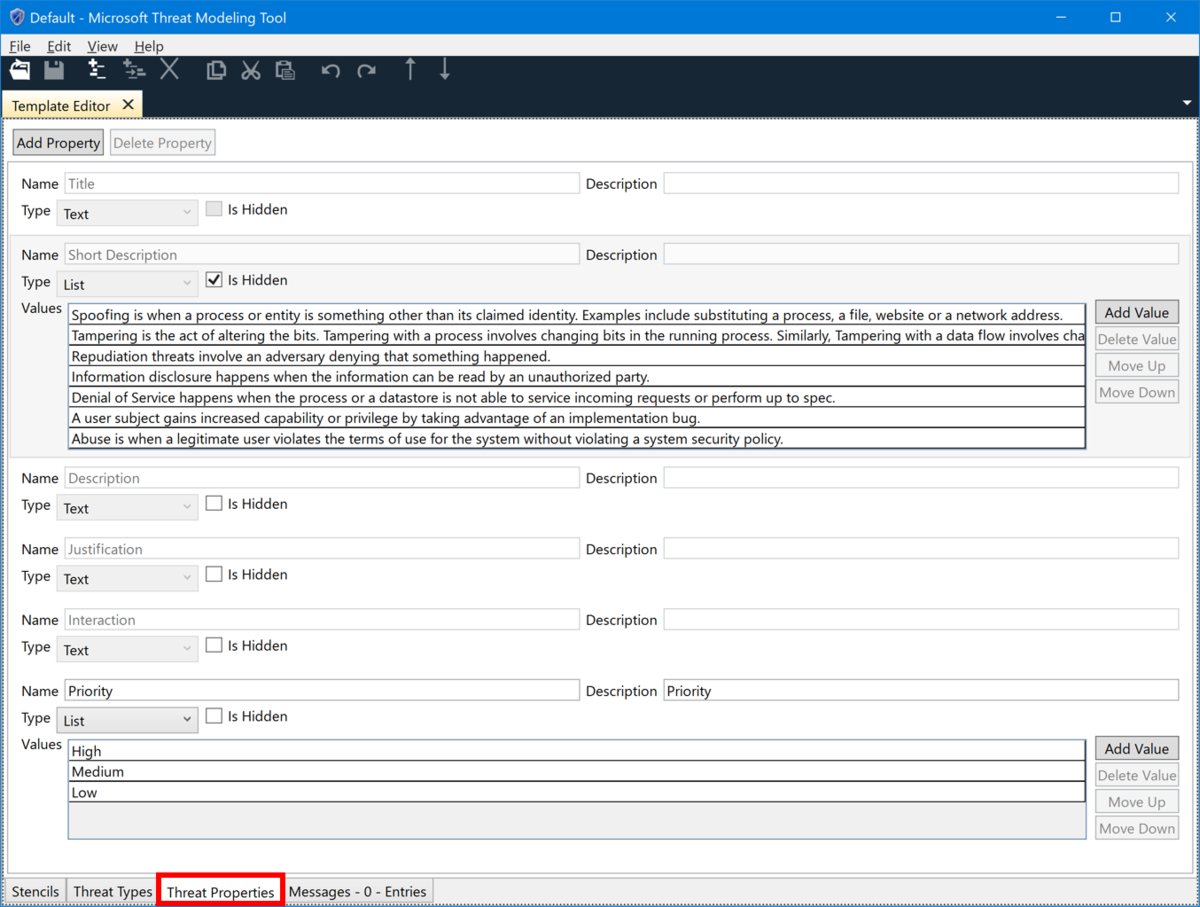Click the copy toolbar icon
The width and height of the screenshot is (1200, 907).
216,70
